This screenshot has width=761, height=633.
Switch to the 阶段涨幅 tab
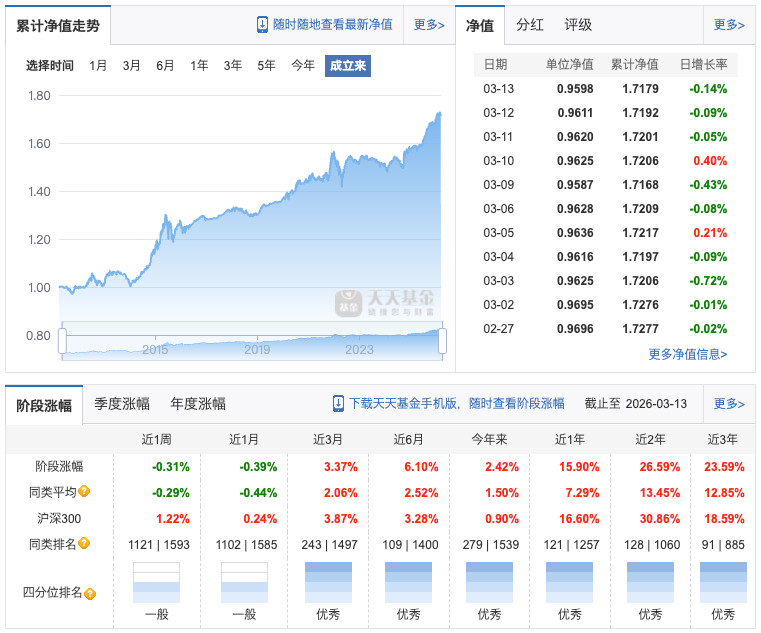point(44,405)
